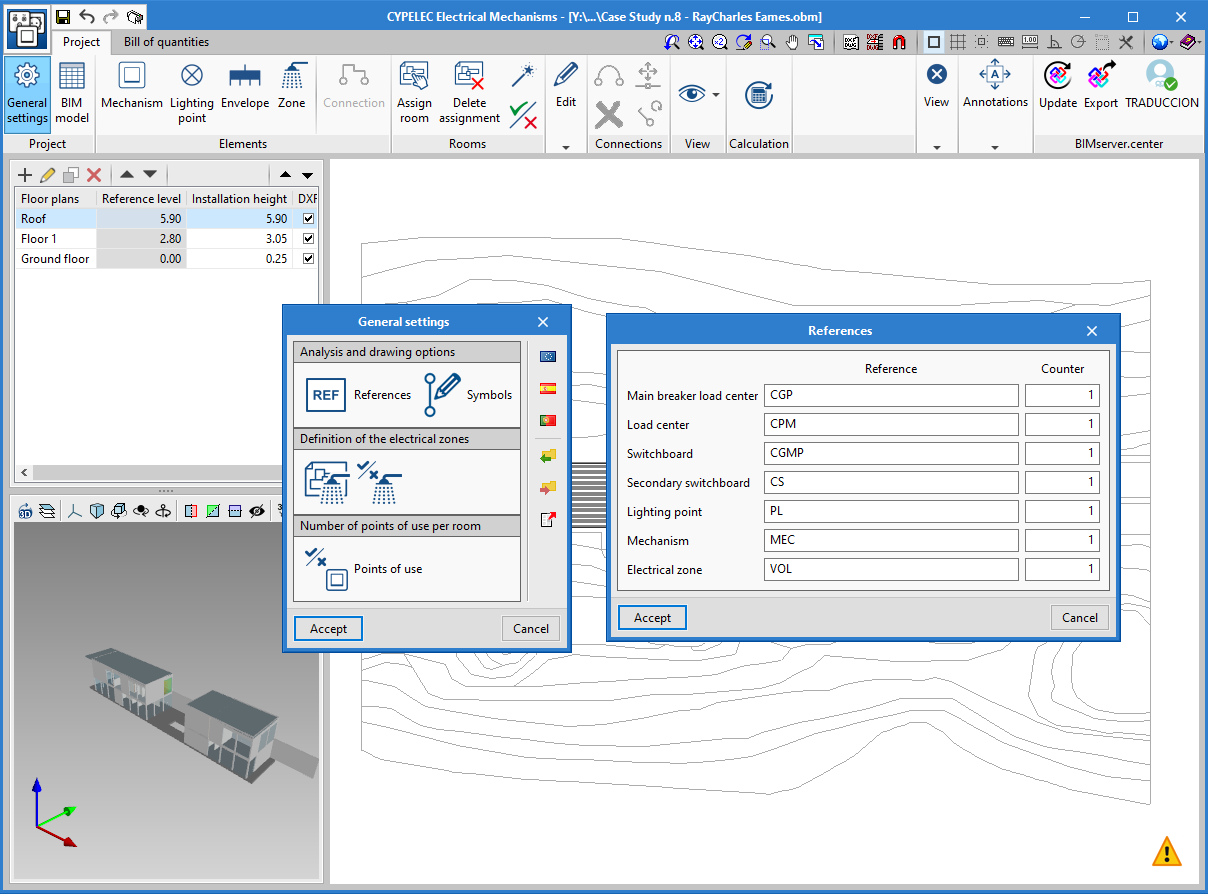Screen dimensions: 1208x894
Task: Open Points of use settings
Action: [364, 569]
